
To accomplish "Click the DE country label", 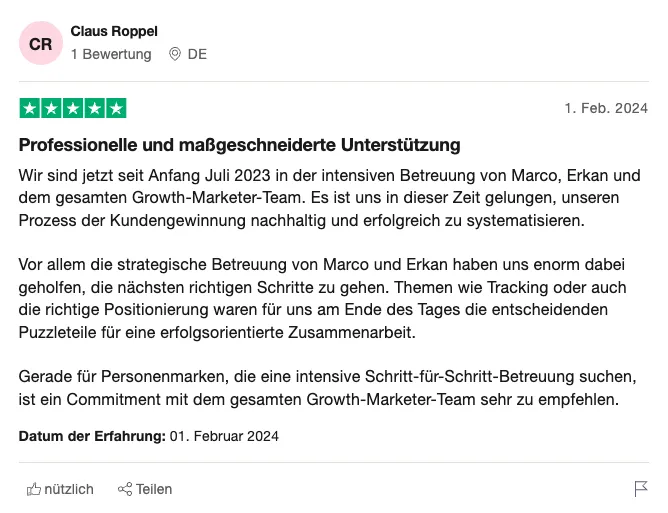I will [197, 54].
